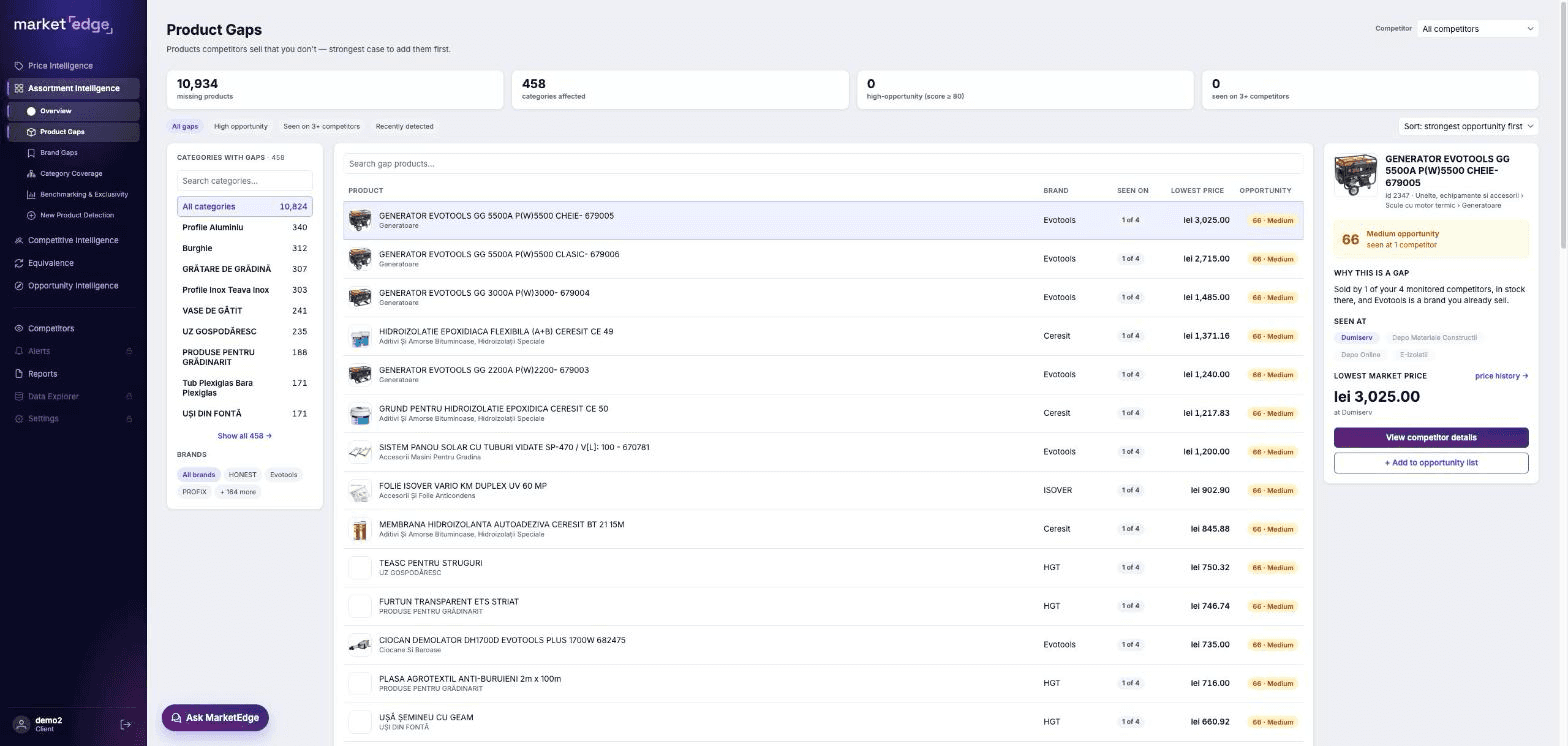
Task: Expand the + 184 more brands chip
Action: click(238, 492)
